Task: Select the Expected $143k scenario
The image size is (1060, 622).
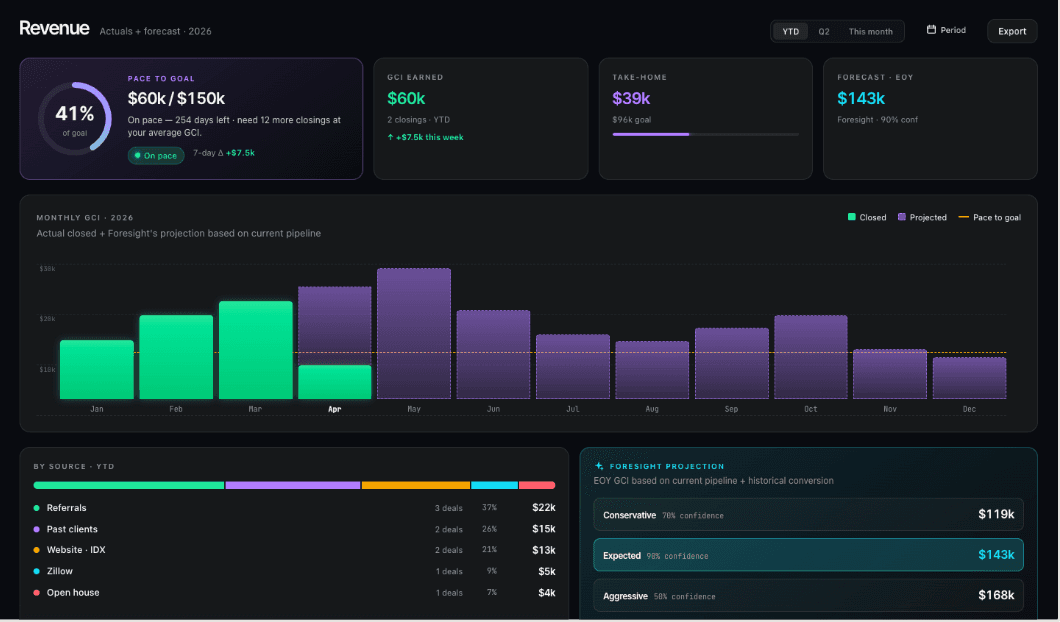Action: (808, 555)
